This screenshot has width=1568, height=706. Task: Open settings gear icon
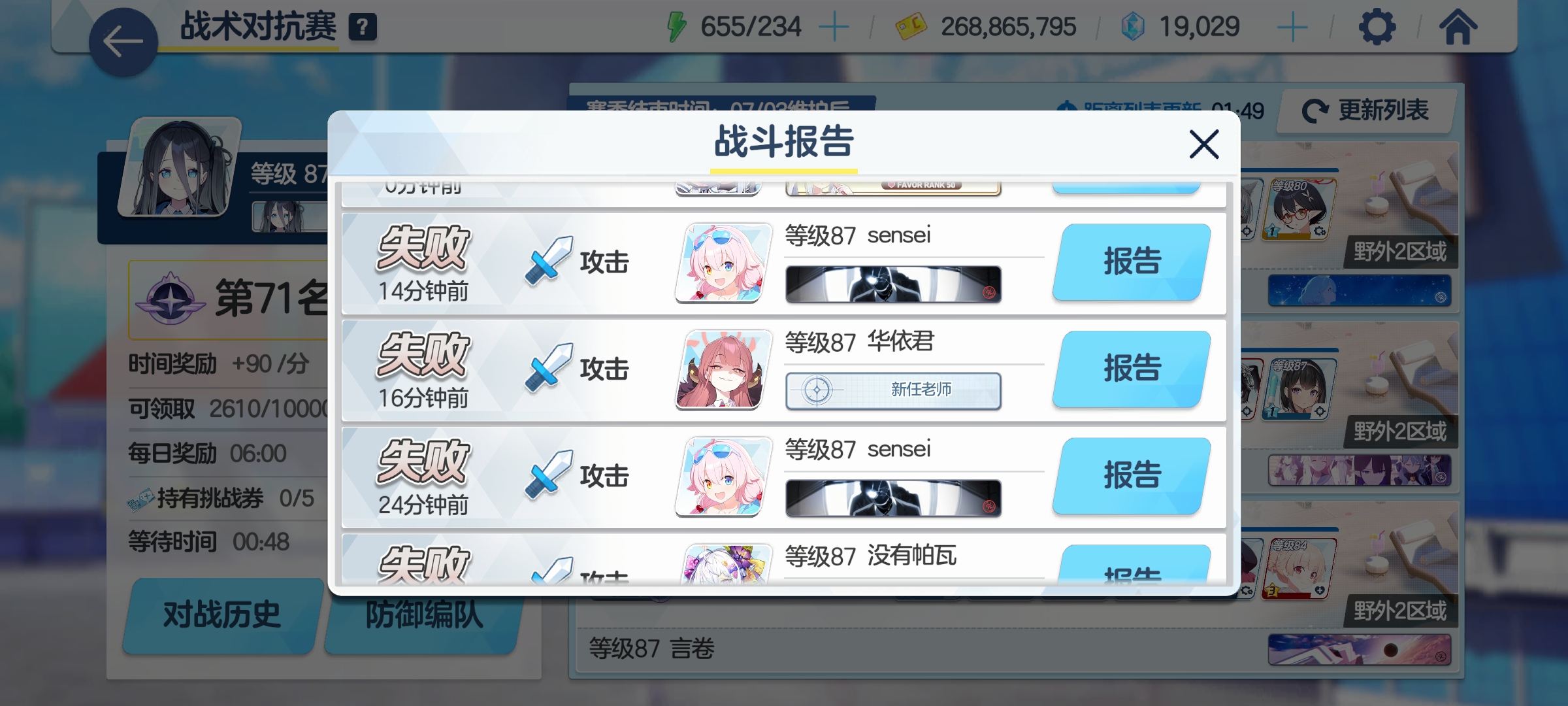(x=1377, y=27)
